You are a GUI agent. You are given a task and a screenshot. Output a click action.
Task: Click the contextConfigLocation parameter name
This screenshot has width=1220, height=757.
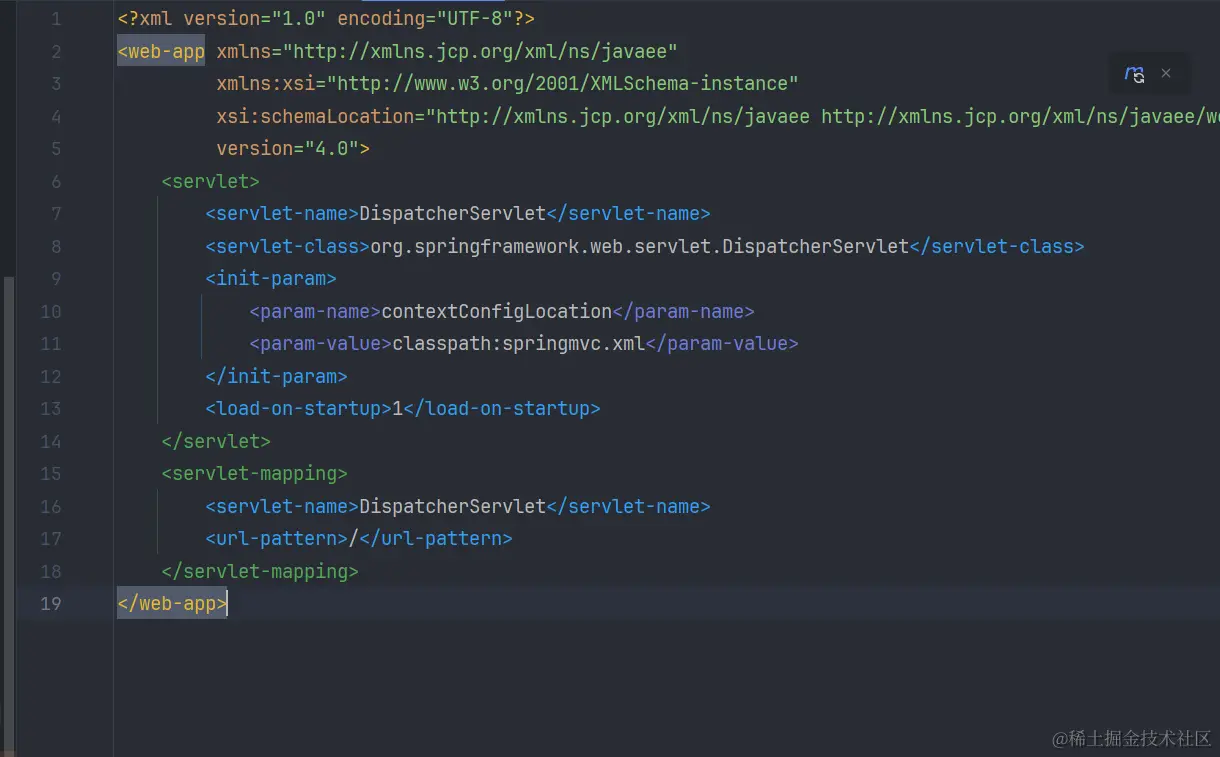click(497, 311)
